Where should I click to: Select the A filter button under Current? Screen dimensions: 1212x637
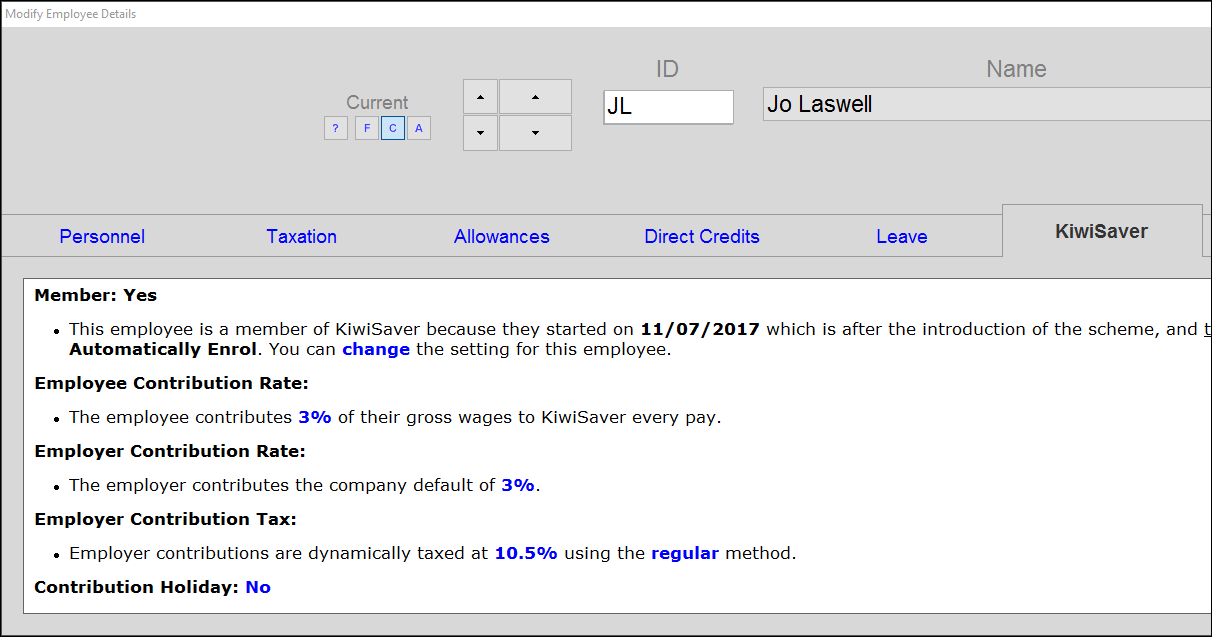419,128
